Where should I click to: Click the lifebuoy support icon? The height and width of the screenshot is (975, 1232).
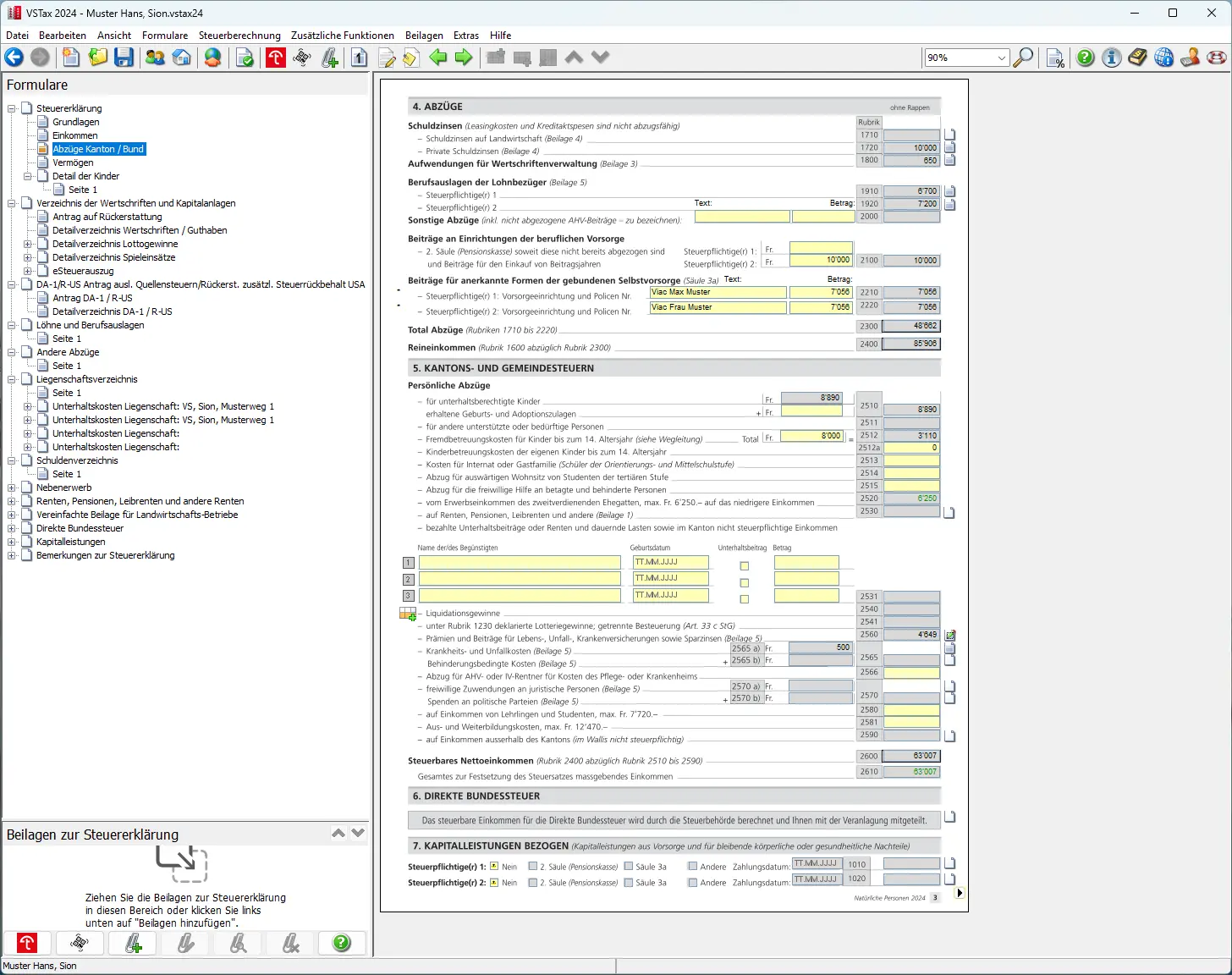(x=1217, y=58)
